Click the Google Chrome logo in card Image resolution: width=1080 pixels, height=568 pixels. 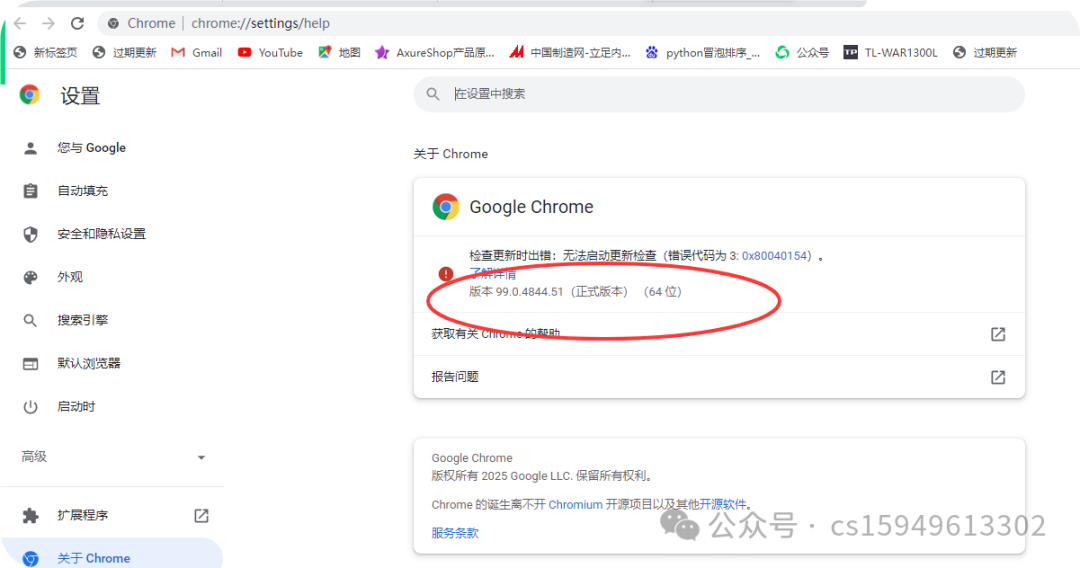pos(446,207)
